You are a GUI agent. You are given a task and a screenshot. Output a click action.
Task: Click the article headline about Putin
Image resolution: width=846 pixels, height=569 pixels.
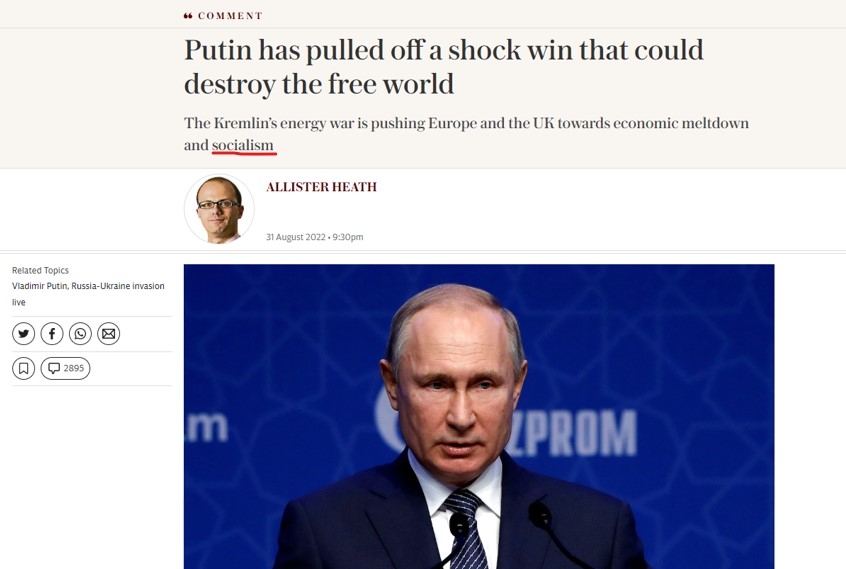(x=444, y=66)
